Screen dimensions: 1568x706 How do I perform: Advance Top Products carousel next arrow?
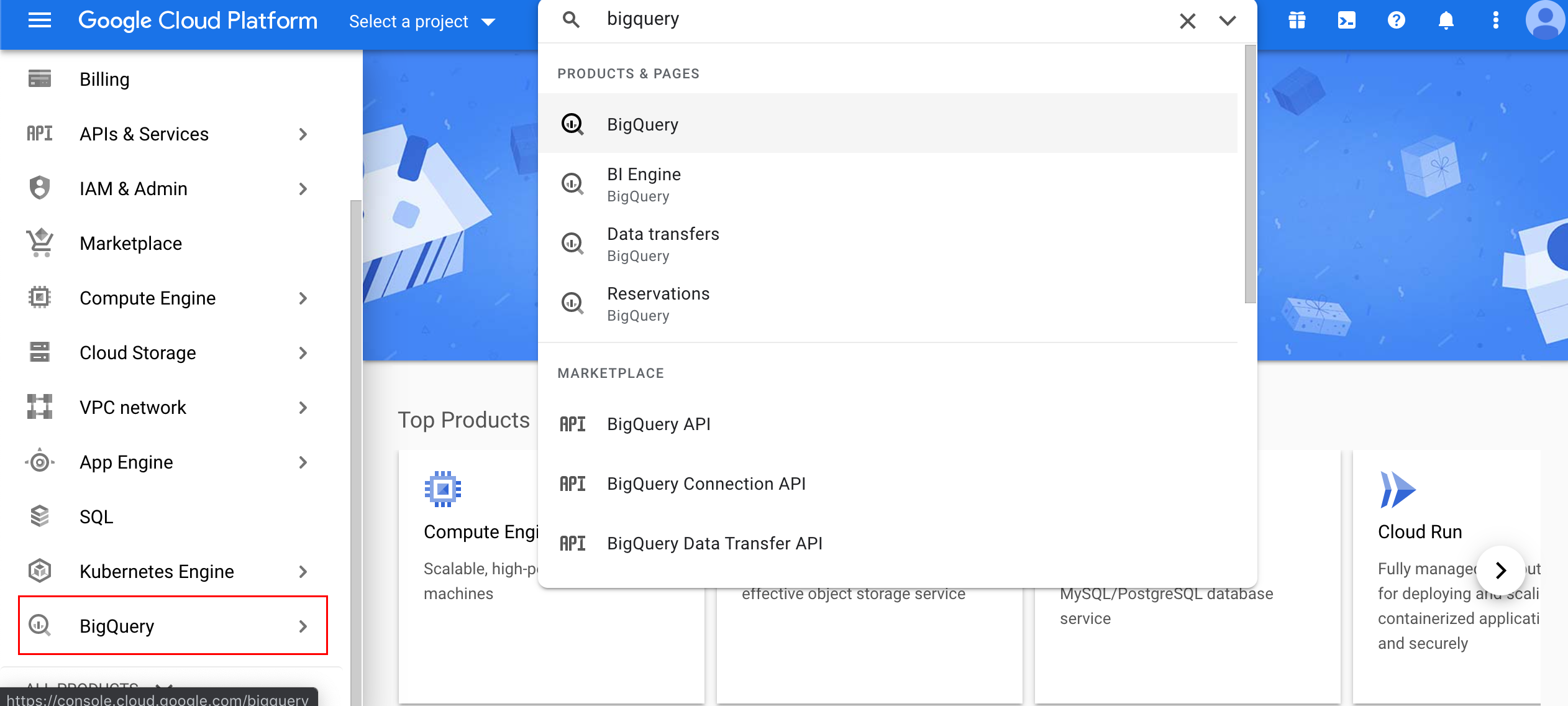click(1500, 570)
